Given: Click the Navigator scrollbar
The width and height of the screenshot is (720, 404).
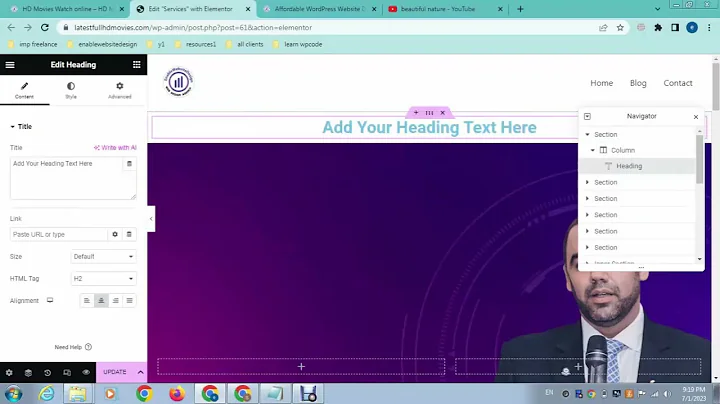Looking at the screenshot, I should point(699,159).
